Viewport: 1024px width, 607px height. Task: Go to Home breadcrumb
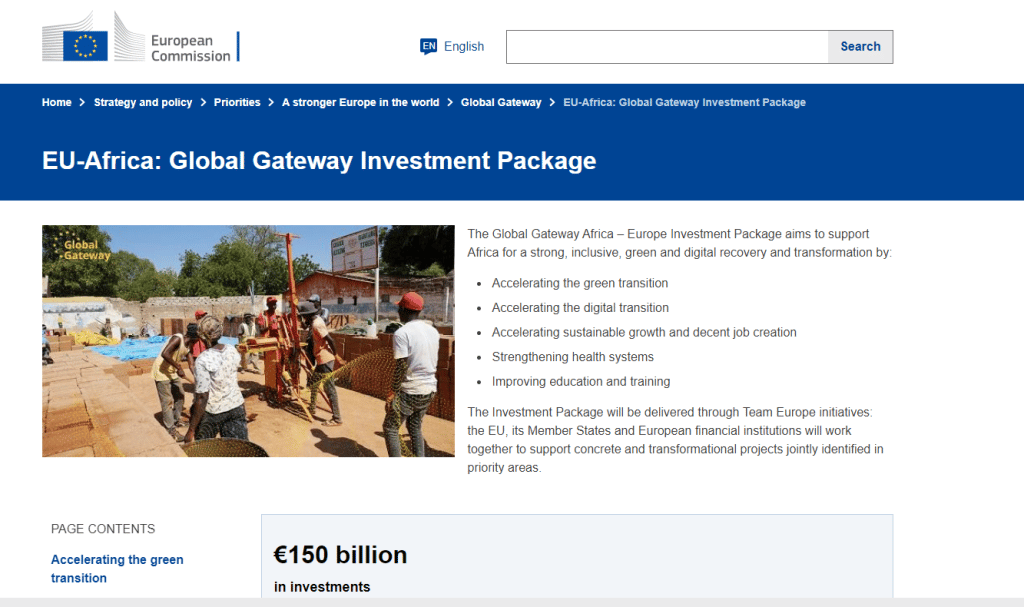point(57,103)
